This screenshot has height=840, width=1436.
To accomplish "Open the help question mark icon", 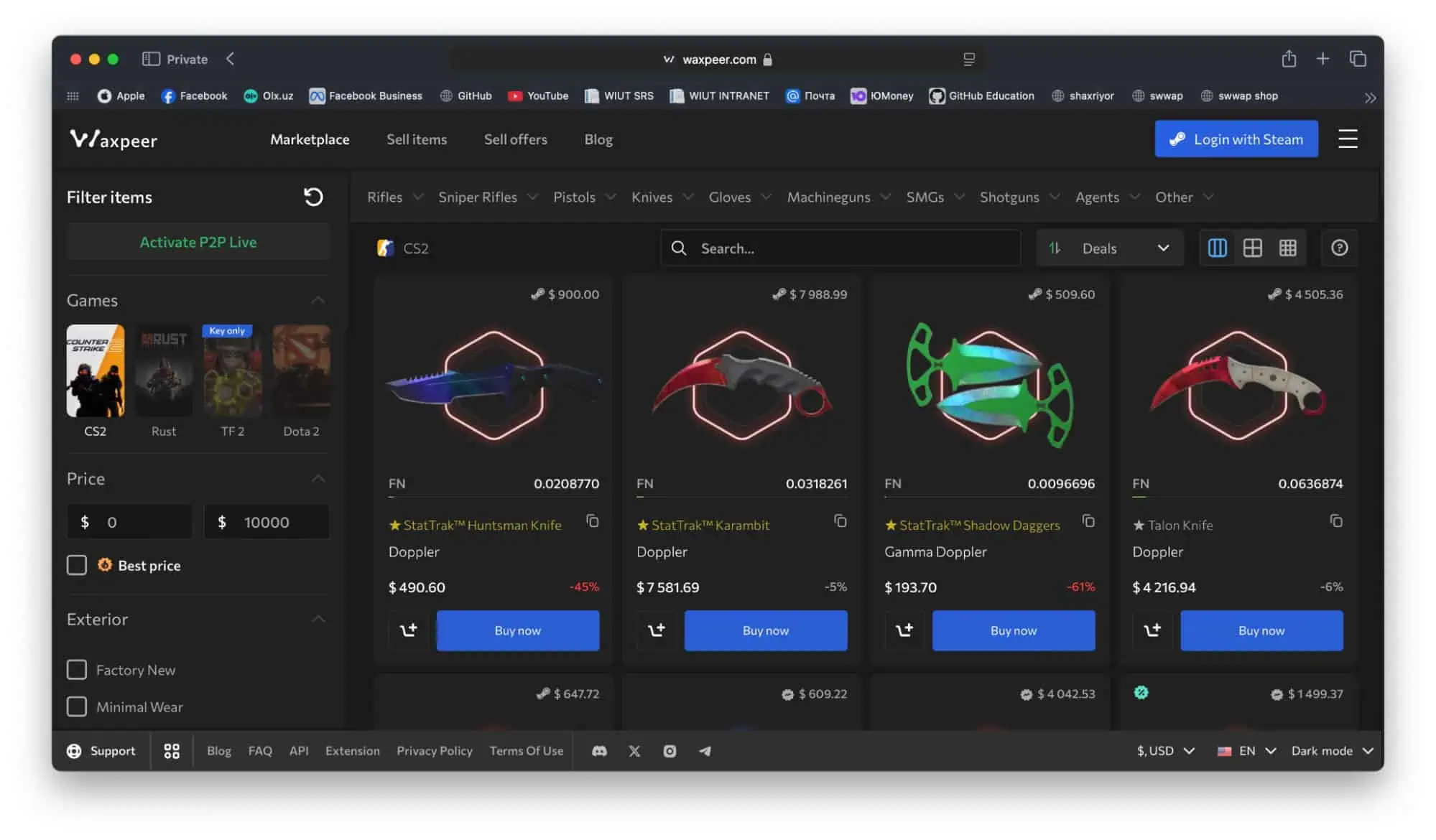I will tap(1339, 248).
